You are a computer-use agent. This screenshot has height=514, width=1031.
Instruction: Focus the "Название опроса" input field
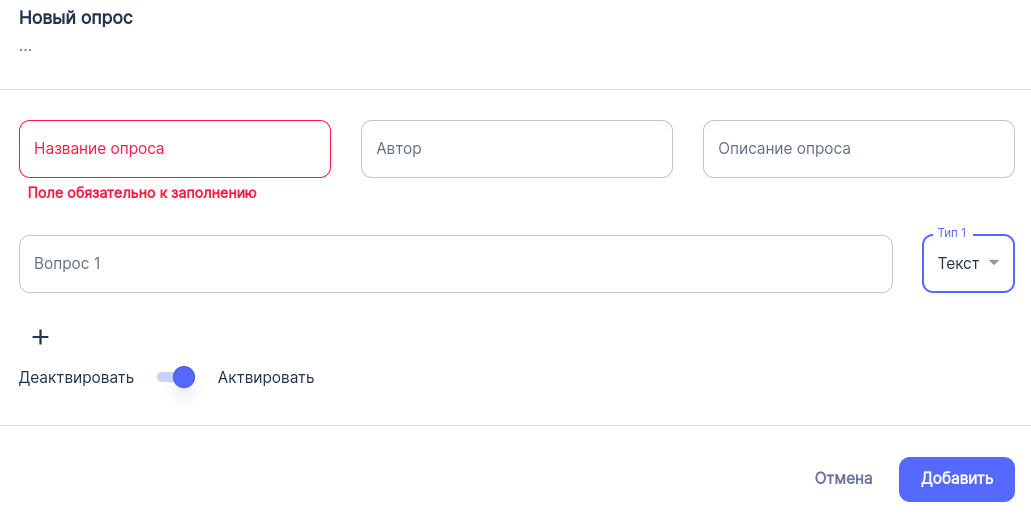175,149
